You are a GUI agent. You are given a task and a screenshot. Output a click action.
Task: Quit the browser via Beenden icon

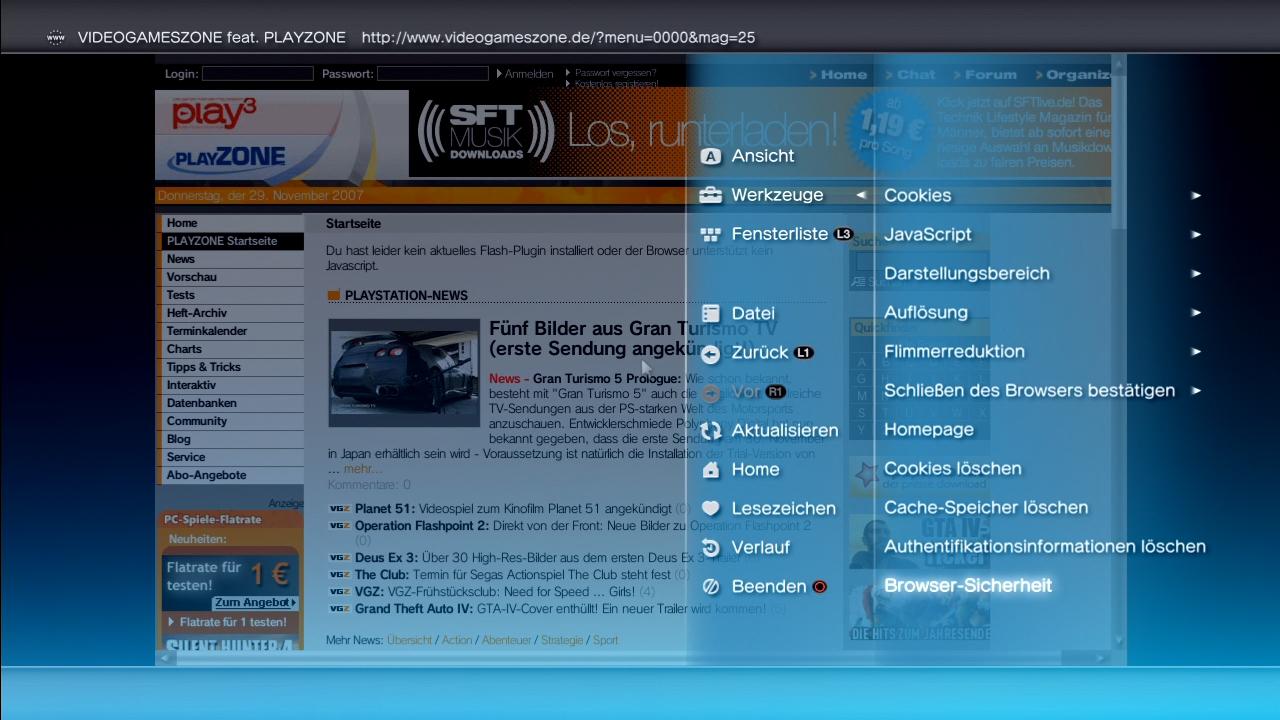coord(710,587)
